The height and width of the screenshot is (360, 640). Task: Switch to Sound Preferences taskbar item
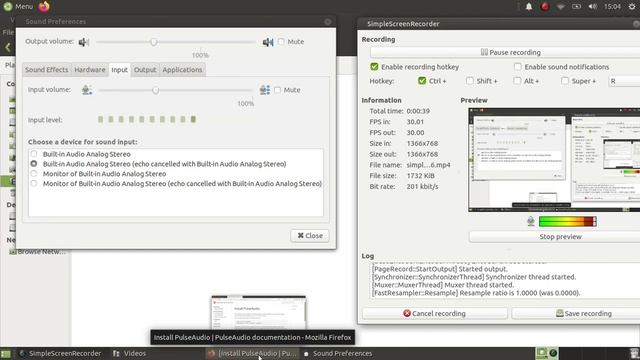pos(338,353)
